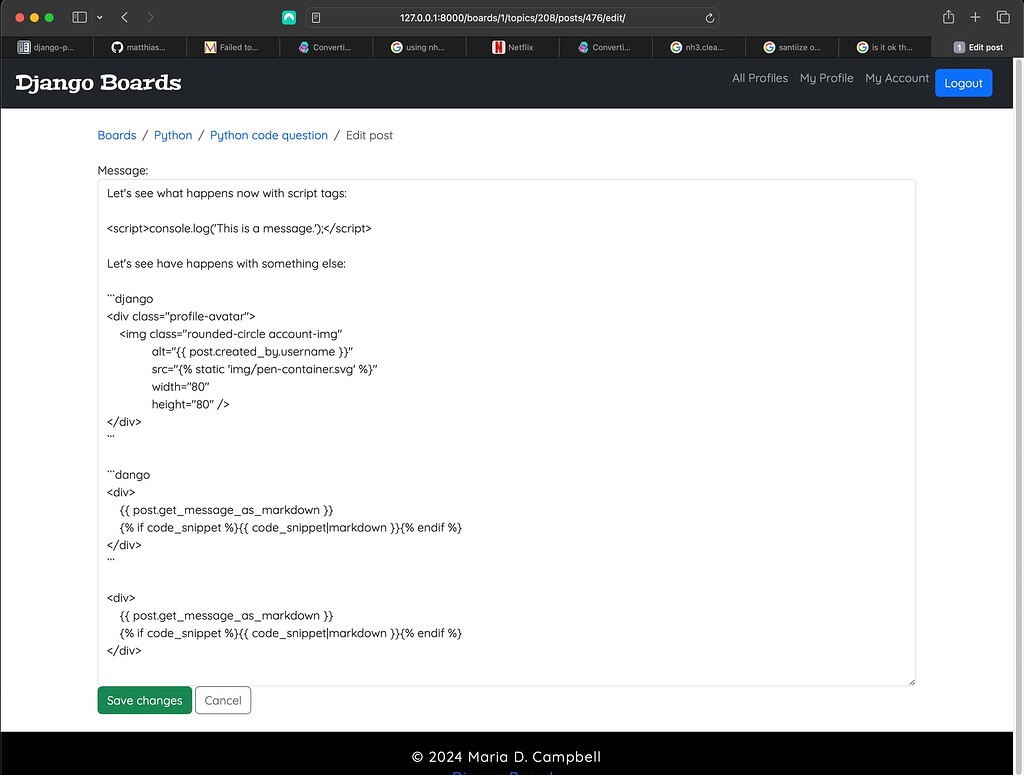Open My Profile from the navbar

tap(826, 77)
